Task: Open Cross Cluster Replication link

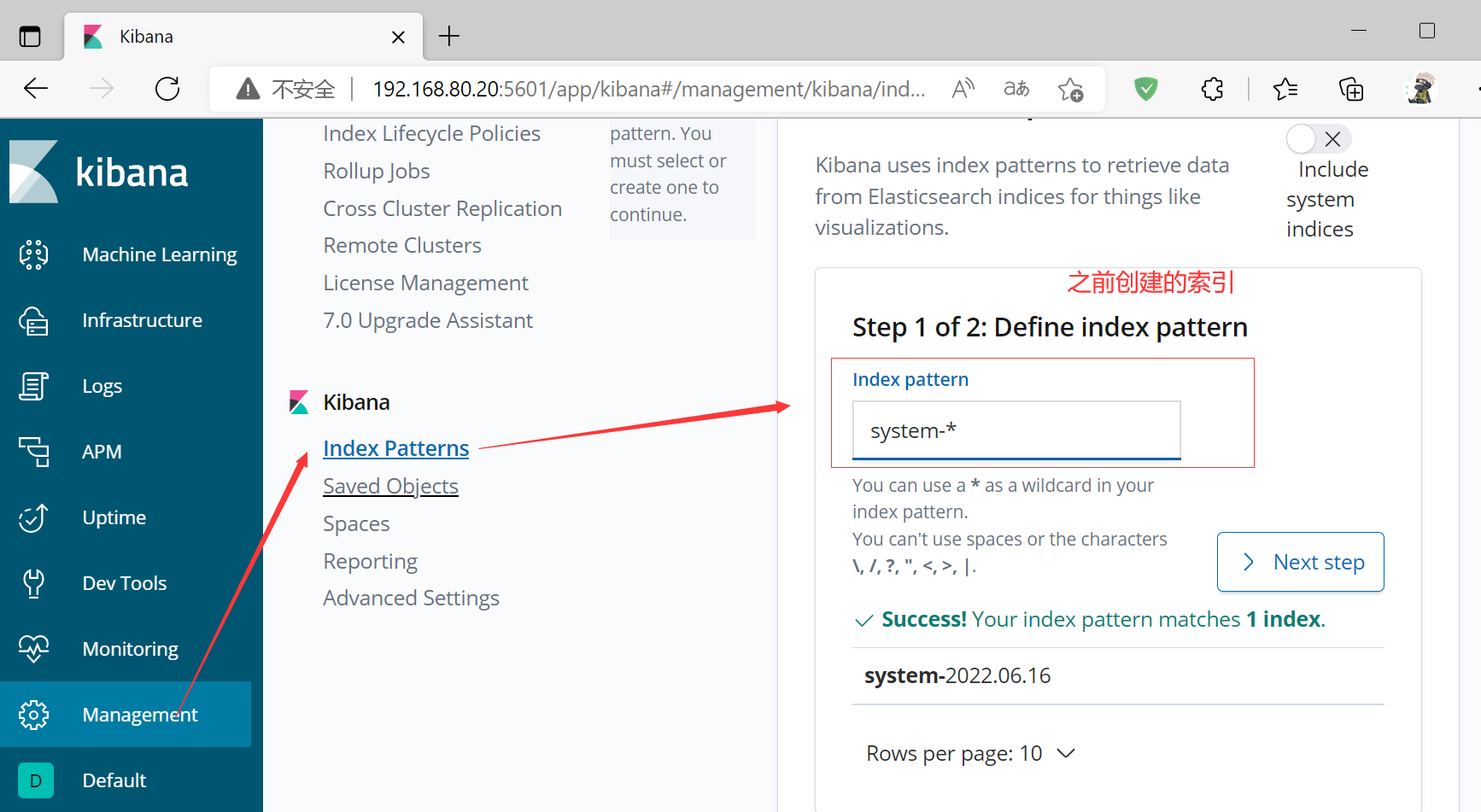Action: point(442,208)
